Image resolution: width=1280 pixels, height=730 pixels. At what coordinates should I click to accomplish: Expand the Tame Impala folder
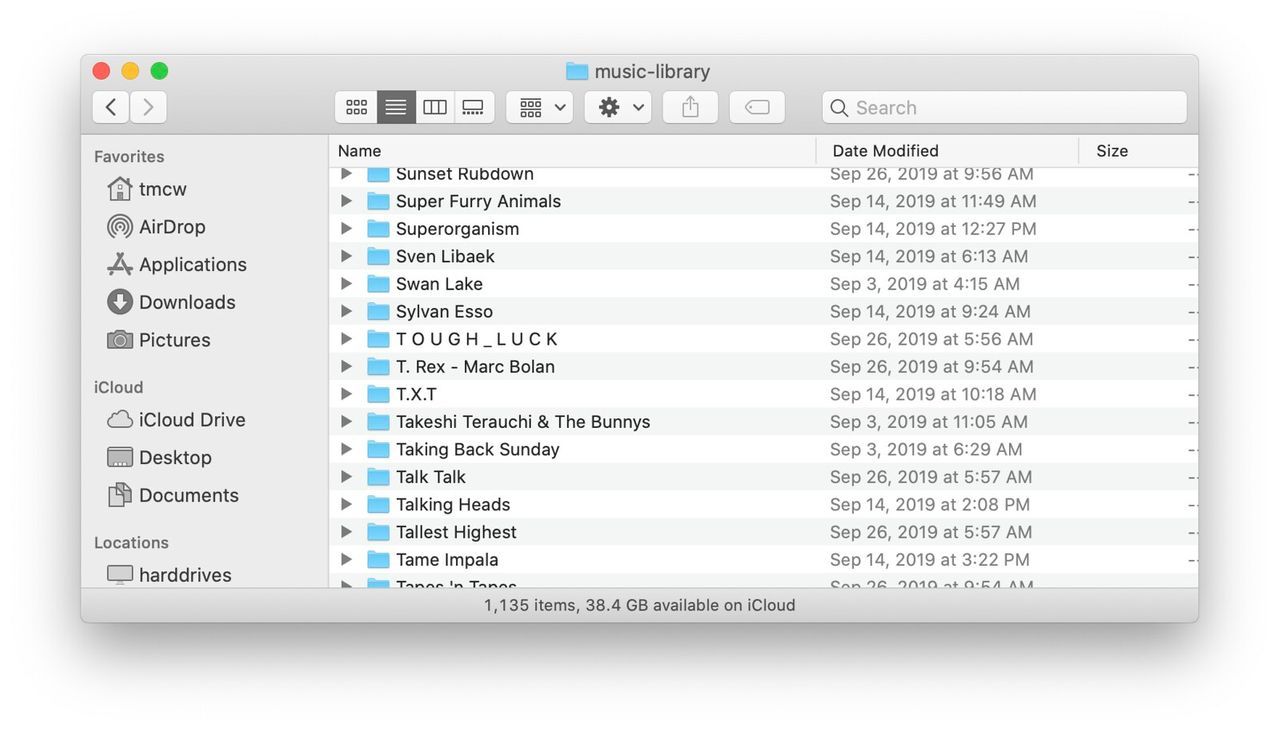(346, 559)
